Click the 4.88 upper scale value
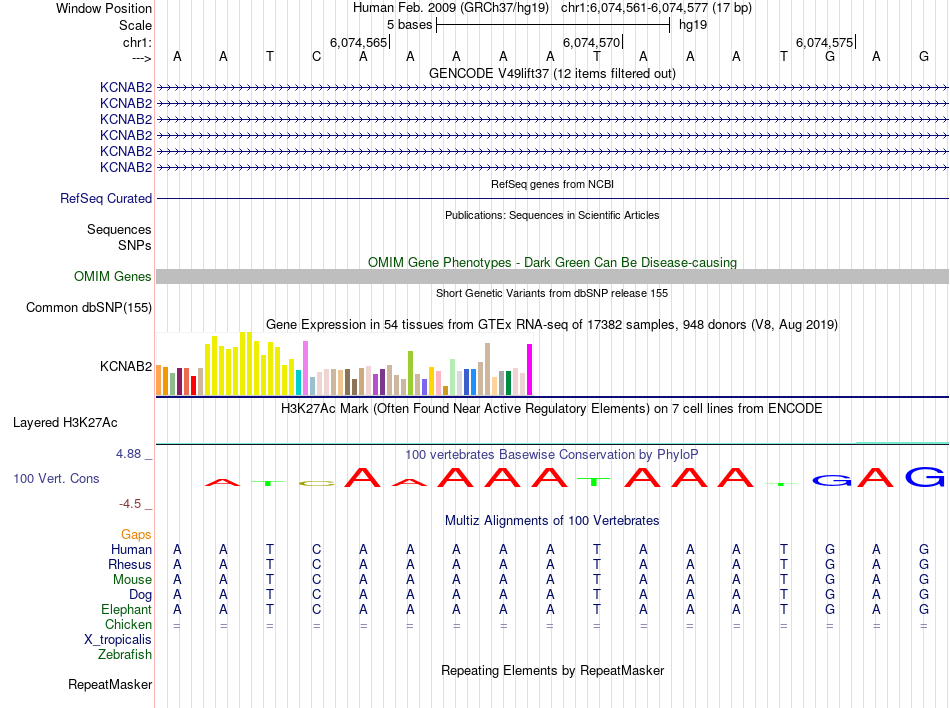This screenshot has height=708, width=950. (128, 454)
